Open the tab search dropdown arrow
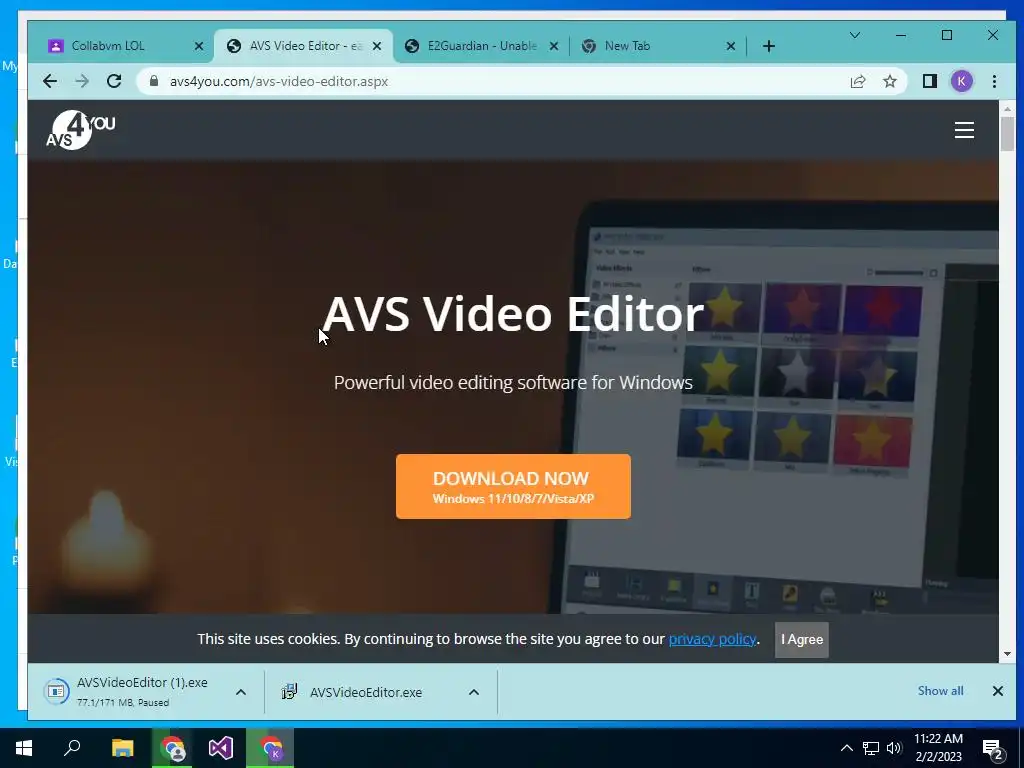 point(854,35)
